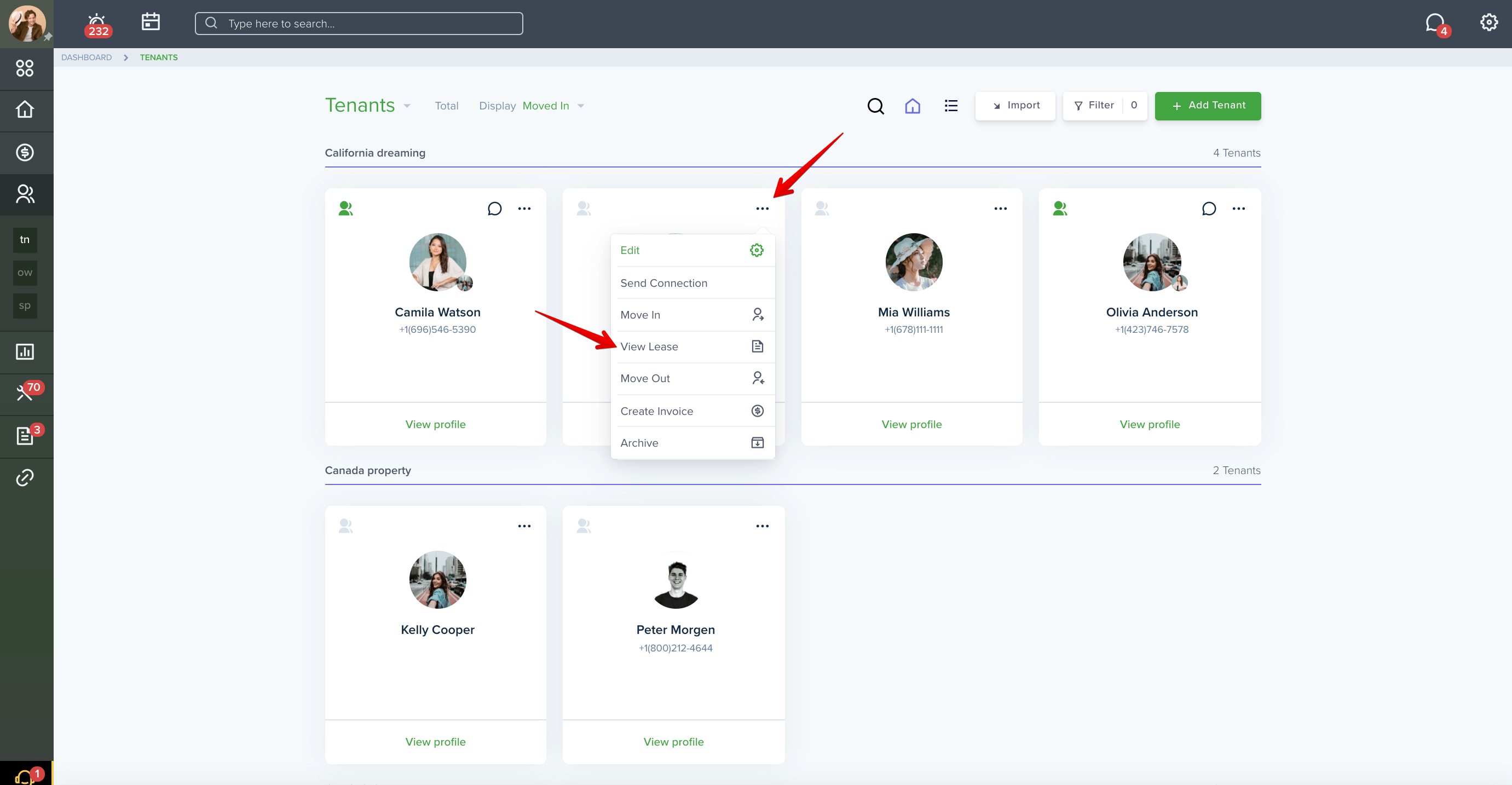Choose Move In from the menu
This screenshot has height=785, width=1512.
(692, 315)
